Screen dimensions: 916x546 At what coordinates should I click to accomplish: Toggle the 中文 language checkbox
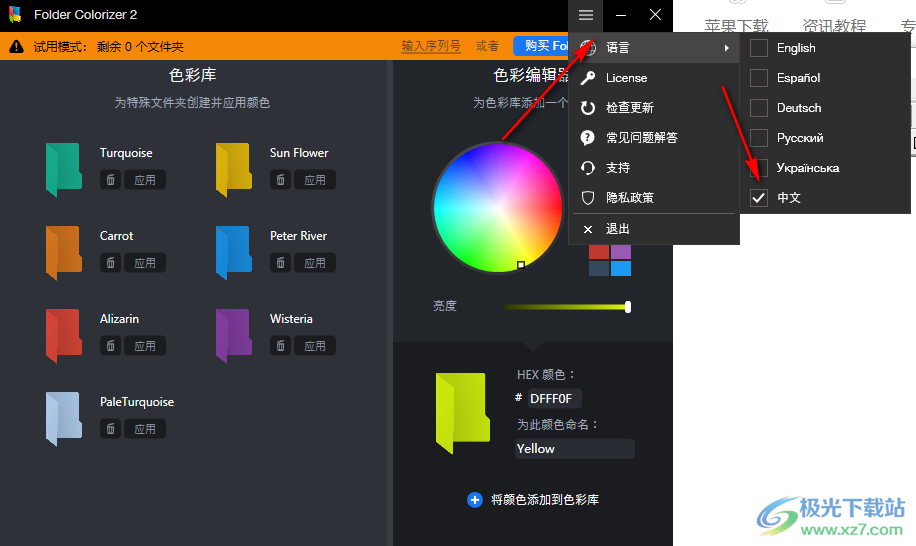[x=759, y=198]
